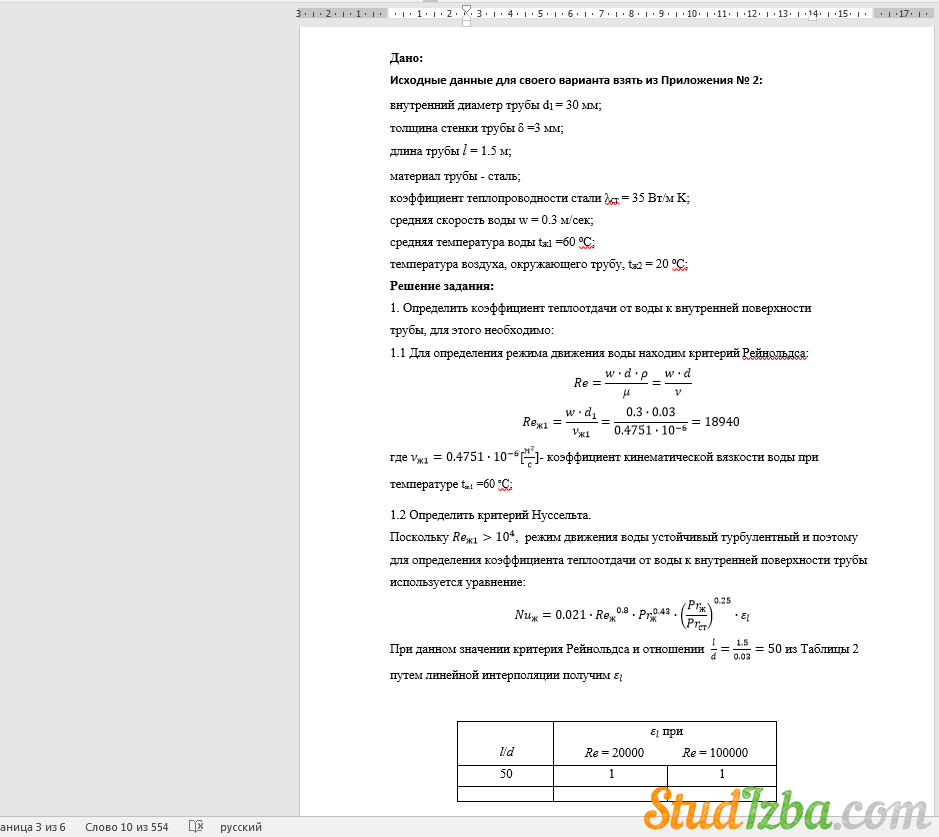This screenshot has width=939, height=837.
Task: Click the heading 'Дано:'
Action: 406,58
